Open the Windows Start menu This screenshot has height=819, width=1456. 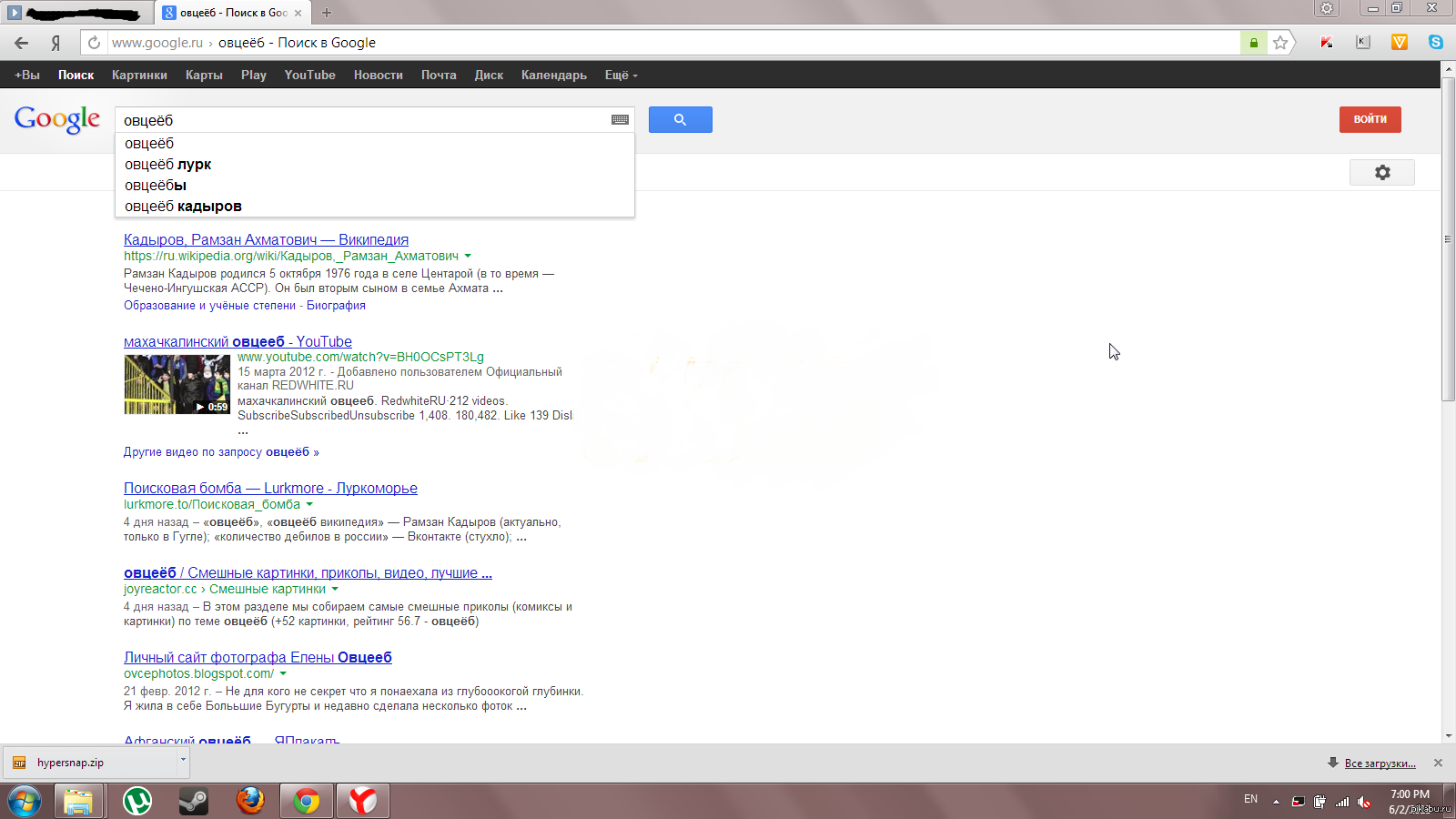pyautogui.click(x=25, y=802)
